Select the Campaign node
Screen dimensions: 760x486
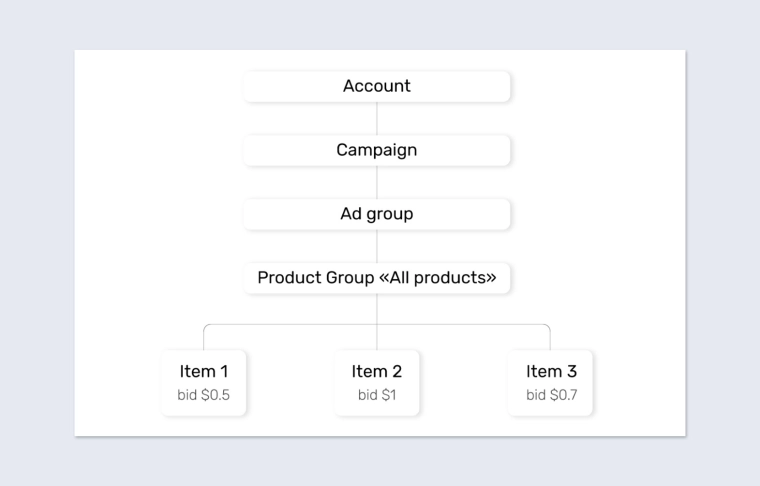(377, 150)
